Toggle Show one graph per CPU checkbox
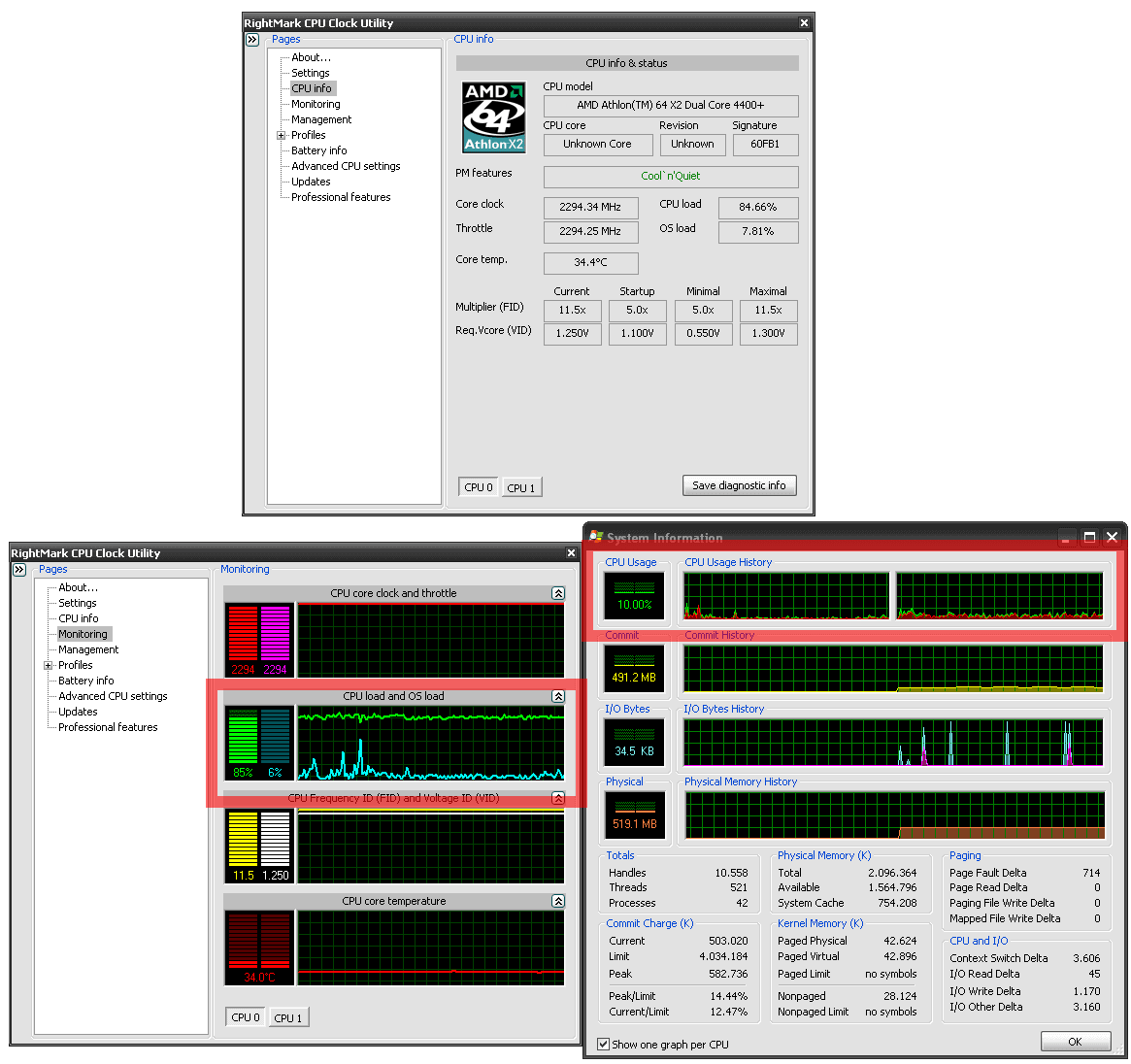 (x=603, y=1044)
